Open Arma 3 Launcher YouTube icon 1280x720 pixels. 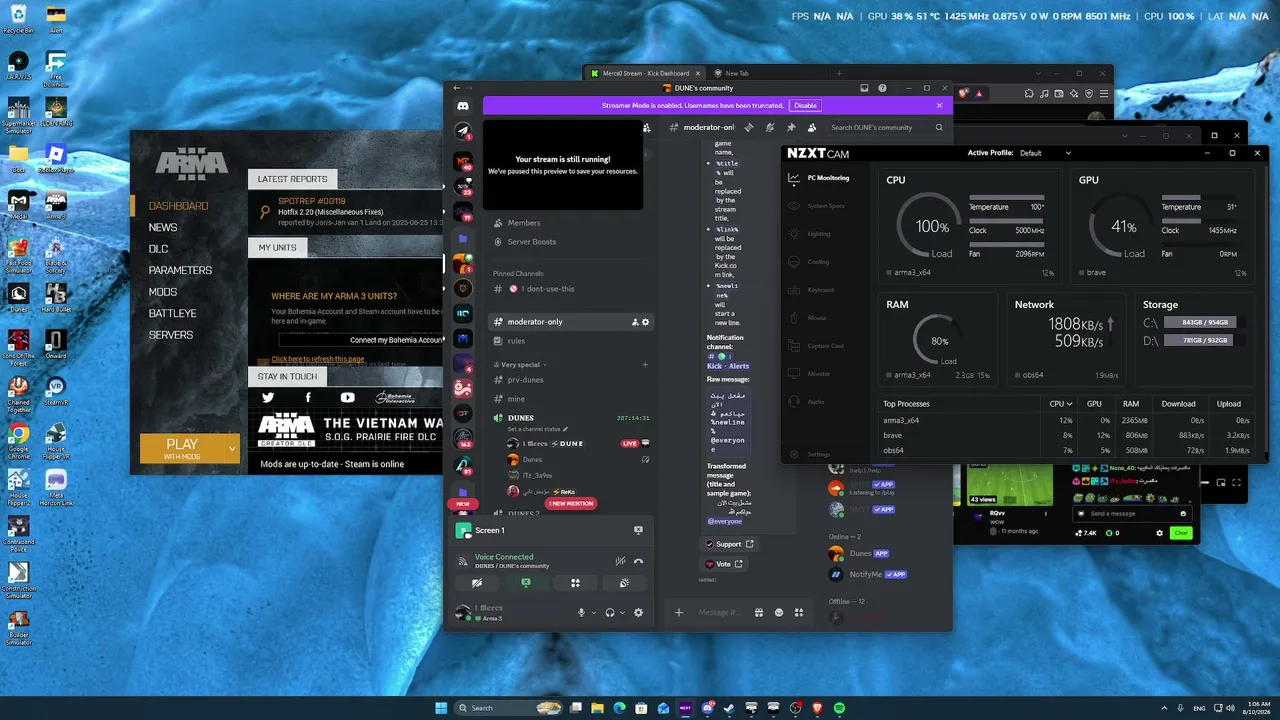[x=347, y=397]
